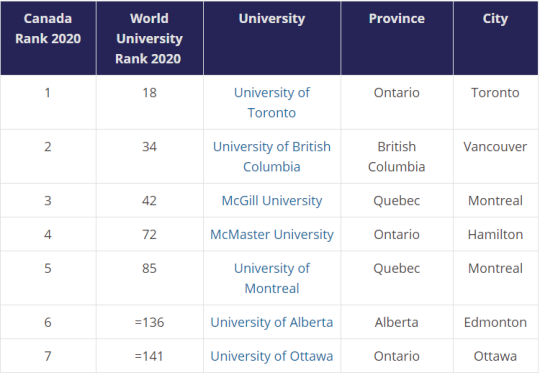Follow the University of Ottawa link
The height and width of the screenshot is (373, 540).
coord(272,356)
